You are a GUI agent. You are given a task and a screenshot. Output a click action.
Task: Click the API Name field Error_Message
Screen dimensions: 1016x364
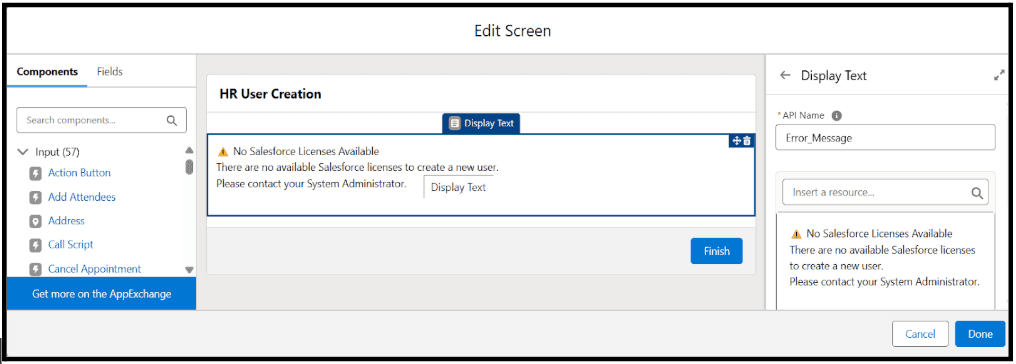(885, 138)
